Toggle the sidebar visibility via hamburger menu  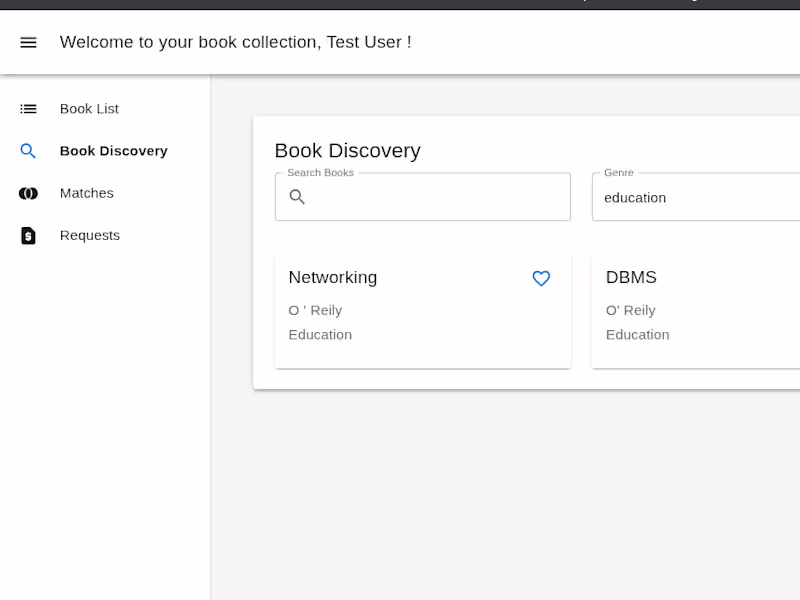click(28, 42)
